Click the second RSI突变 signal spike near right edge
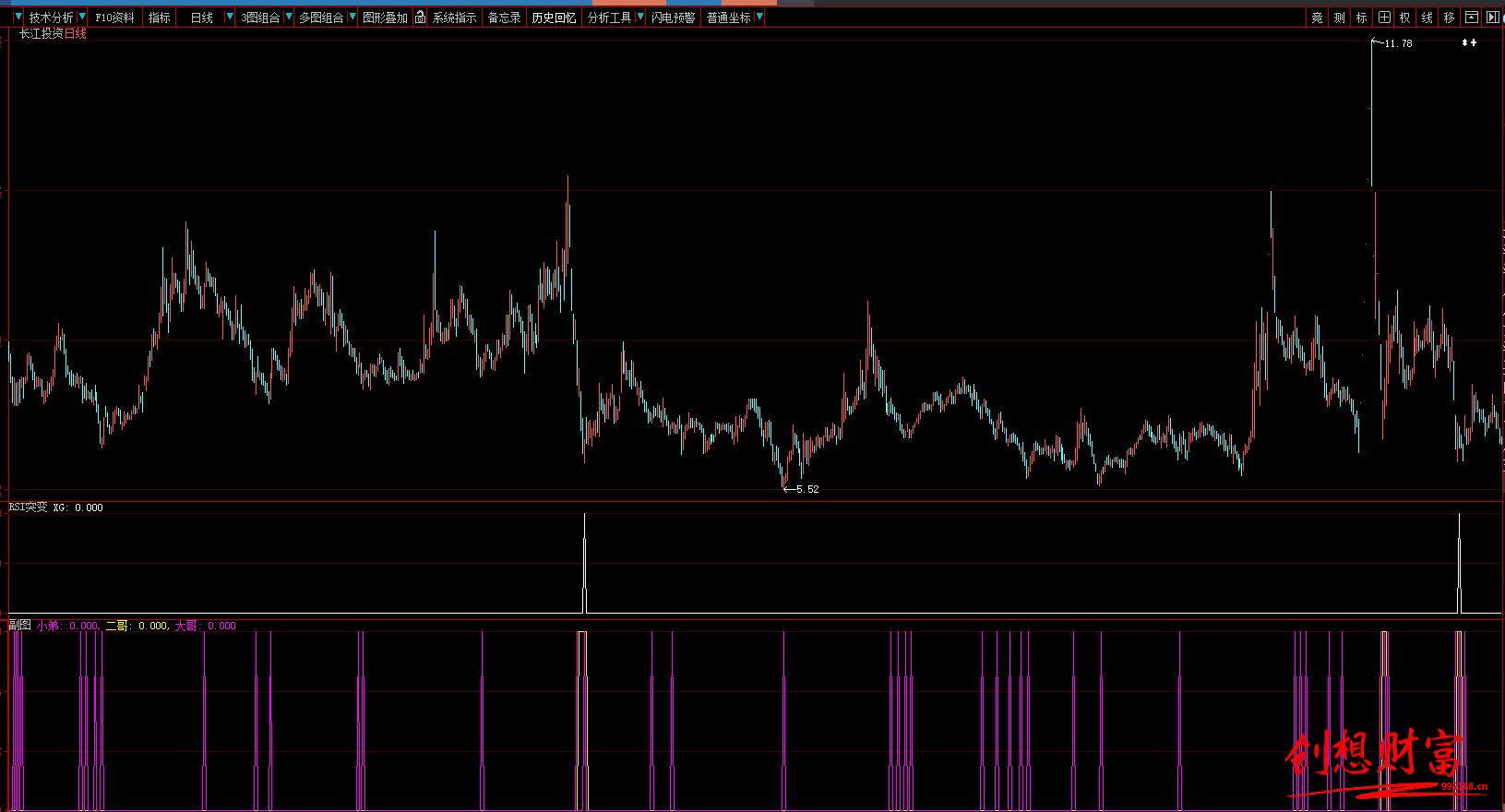Image resolution: width=1505 pixels, height=812 pixels. pyautogui.click(x=1459, y=563)
